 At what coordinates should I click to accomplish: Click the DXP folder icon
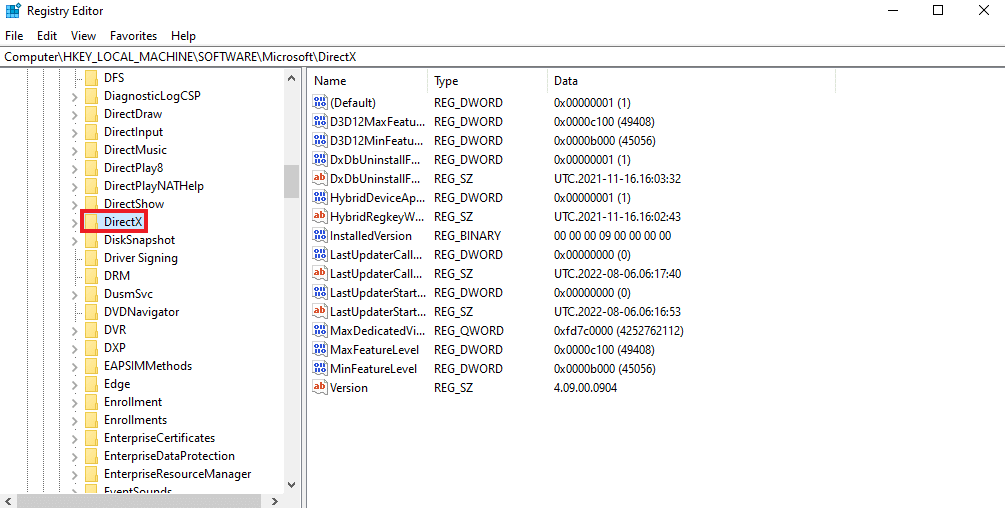coord(92,348)
